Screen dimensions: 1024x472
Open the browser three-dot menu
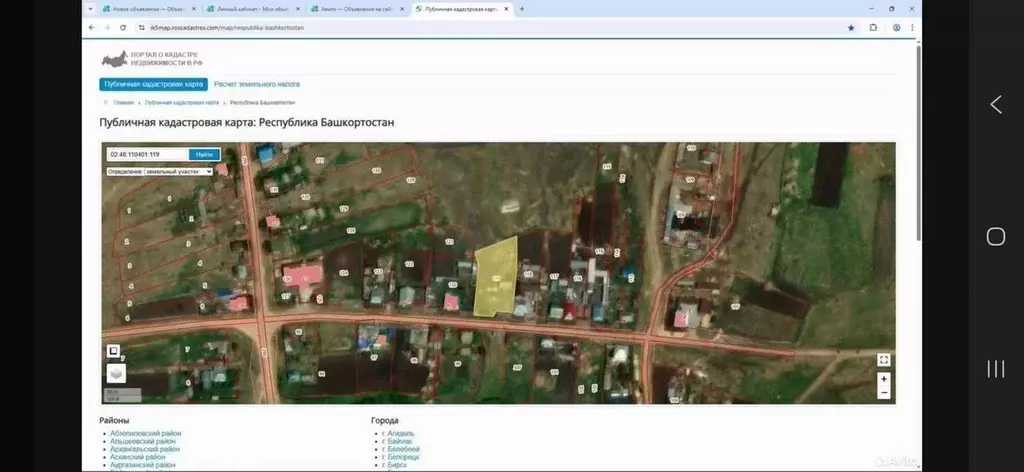(x=911, y=27)
